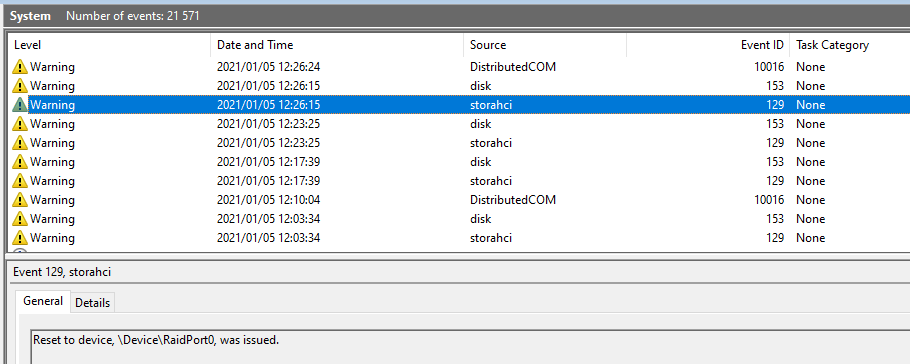The width and height of the screenshot is (910, 364).
Task: Click warning icon of storahci 12:17:39 event
Action: [x=20, y=181]
